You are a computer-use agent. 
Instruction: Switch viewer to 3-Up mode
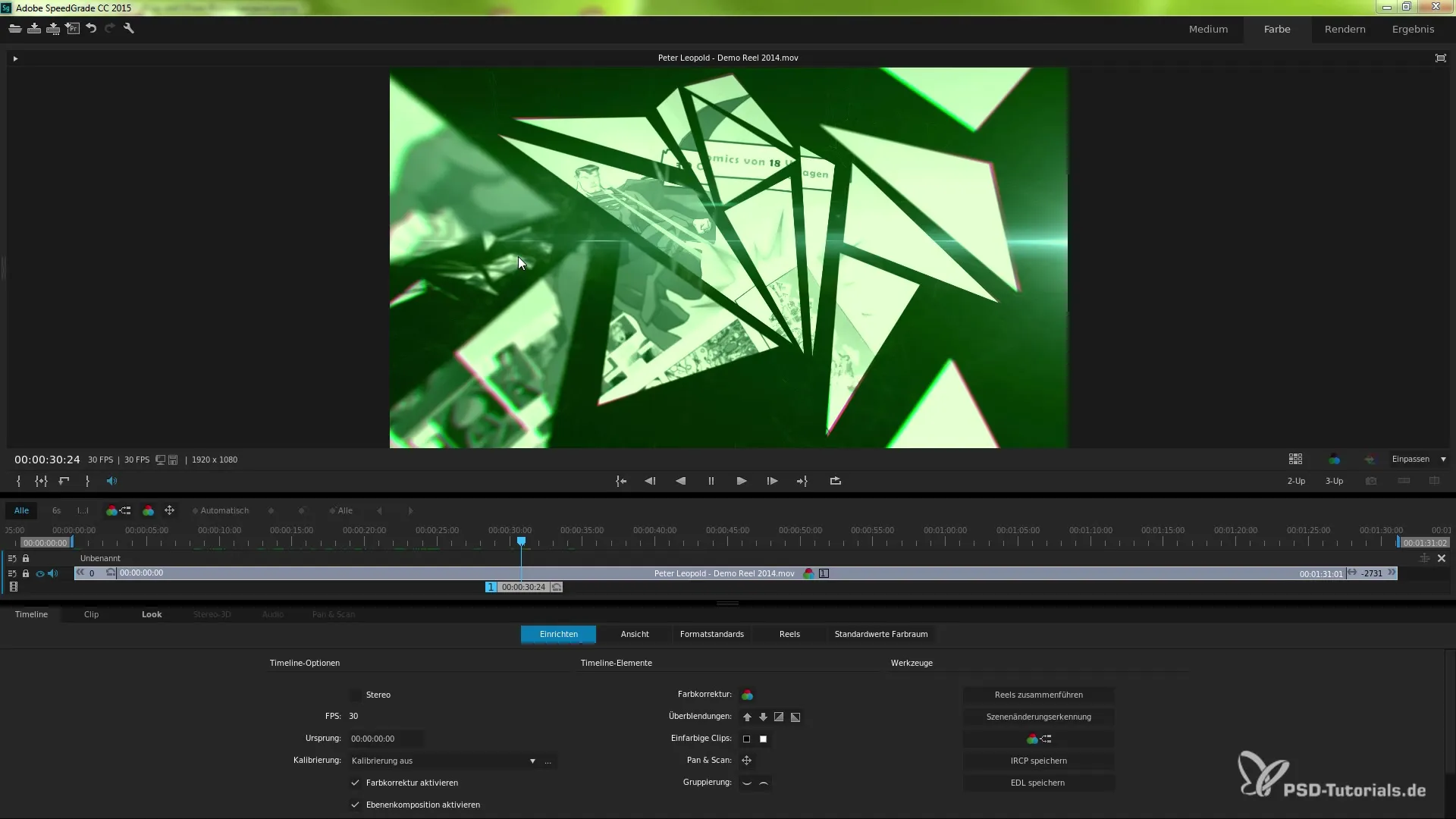pos(1334,481)
